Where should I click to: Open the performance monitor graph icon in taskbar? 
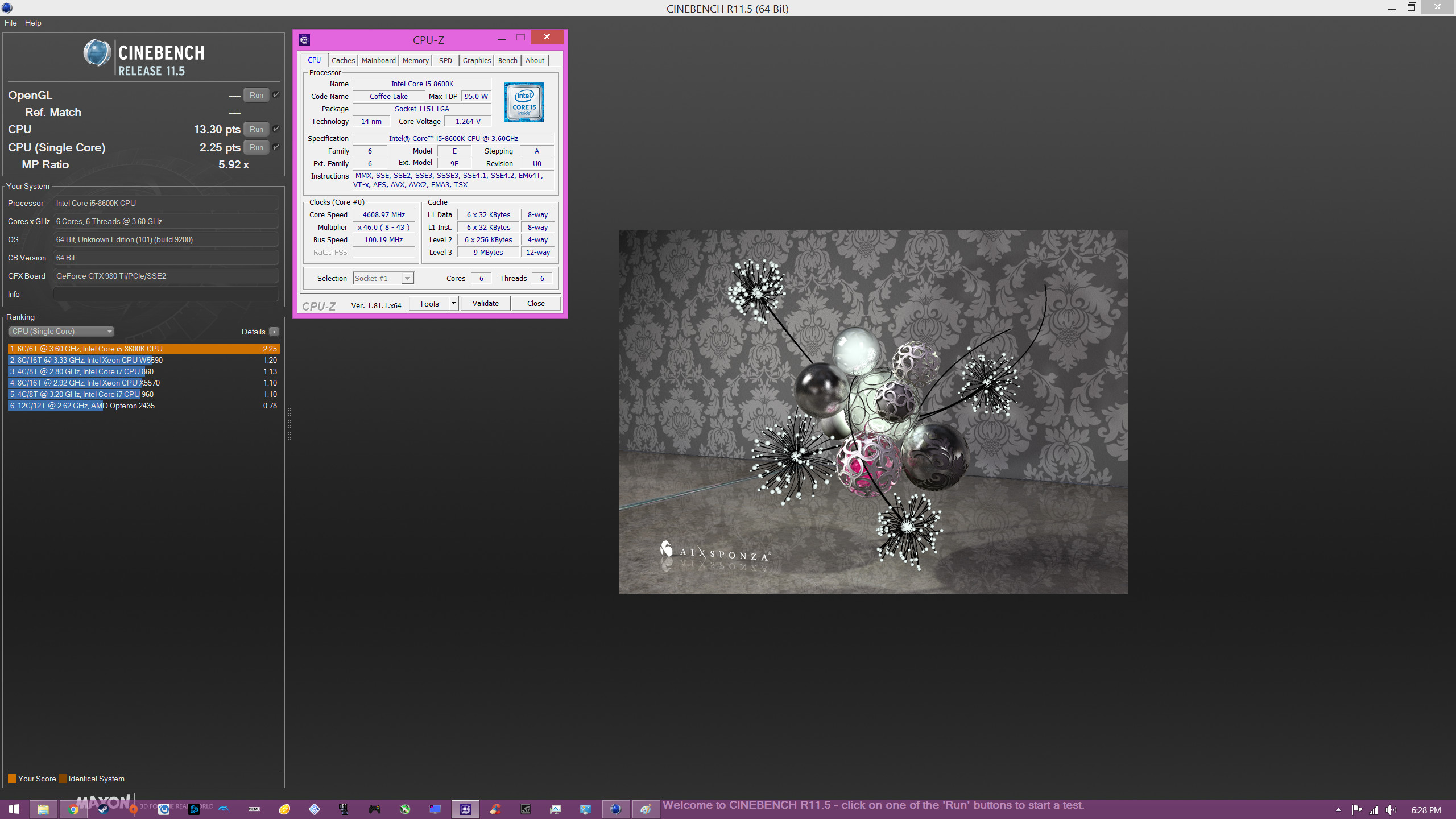tap(556, 809)
